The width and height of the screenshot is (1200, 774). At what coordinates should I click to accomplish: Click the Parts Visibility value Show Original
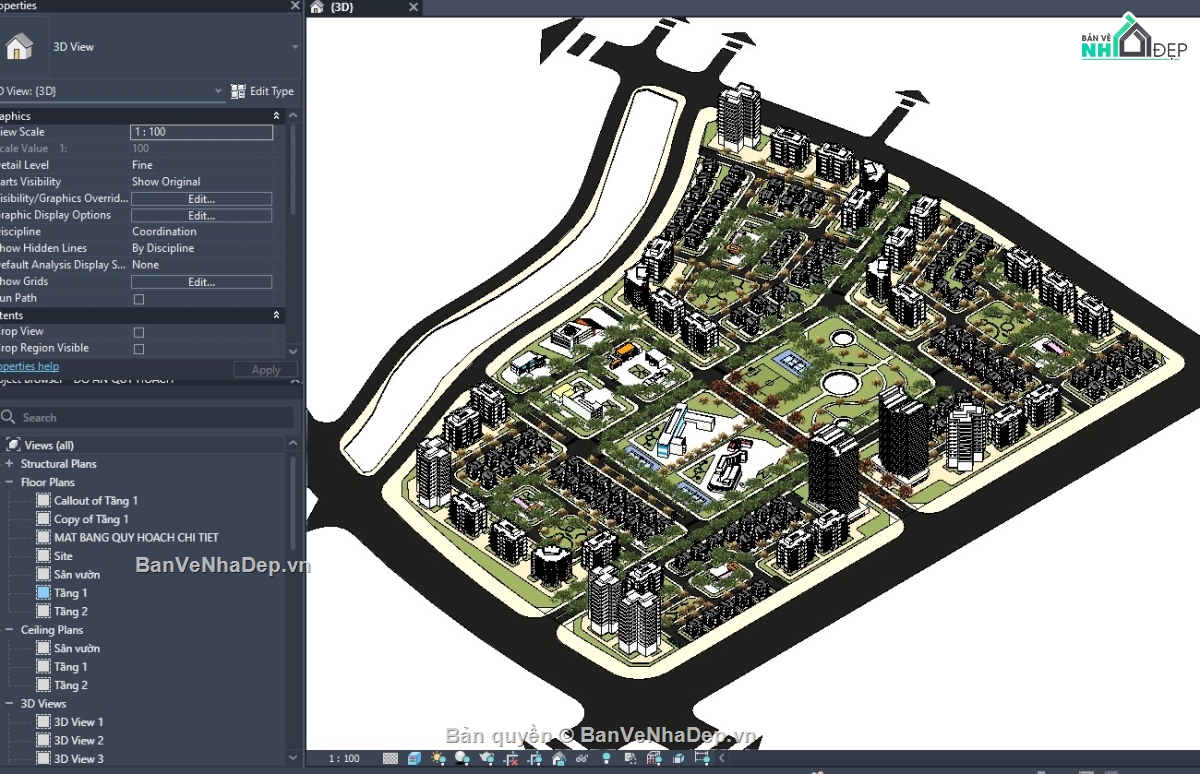point(166,182)
